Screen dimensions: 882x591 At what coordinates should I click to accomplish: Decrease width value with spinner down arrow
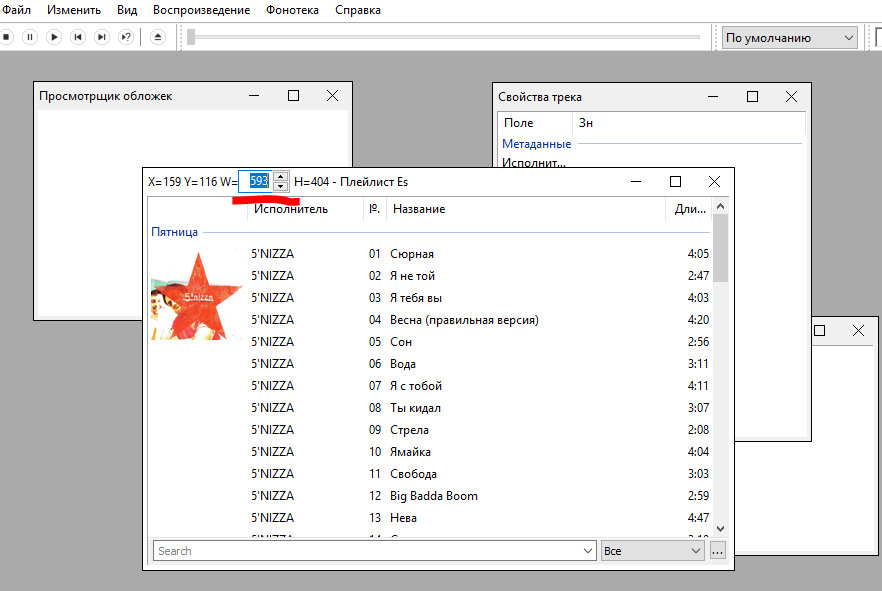280,187
